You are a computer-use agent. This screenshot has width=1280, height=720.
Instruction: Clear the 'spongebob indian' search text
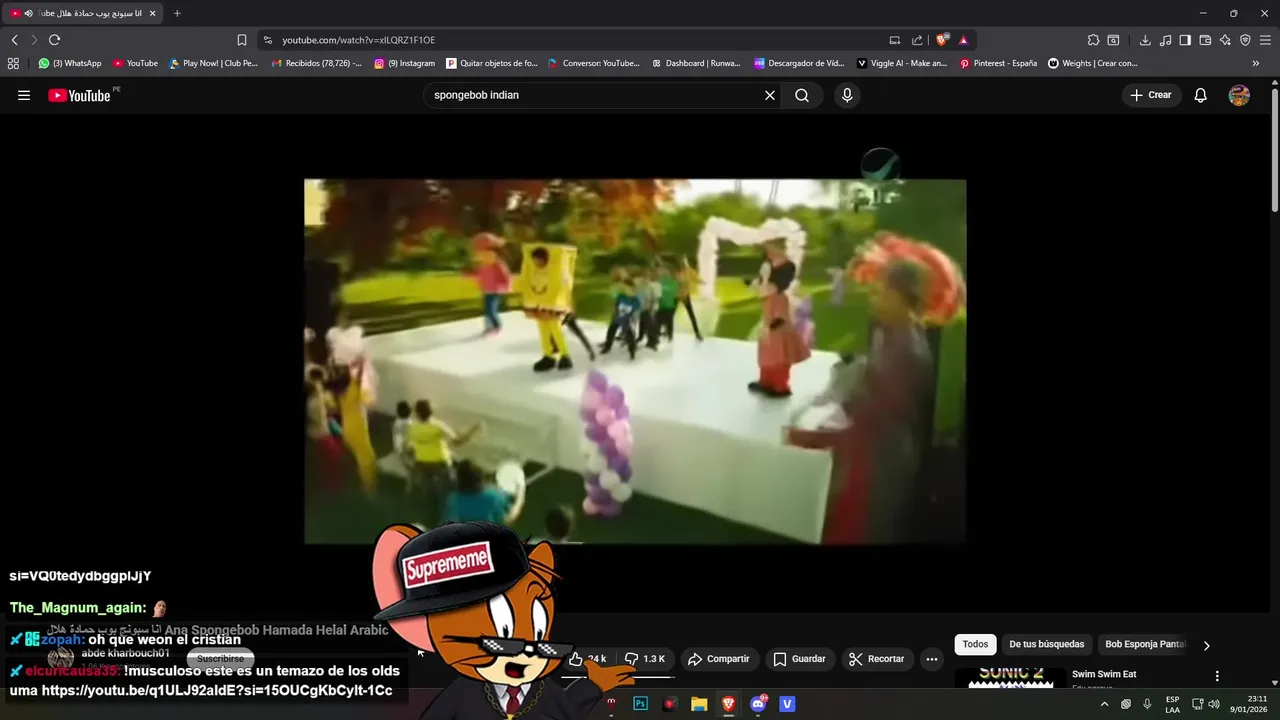[770, 95]
